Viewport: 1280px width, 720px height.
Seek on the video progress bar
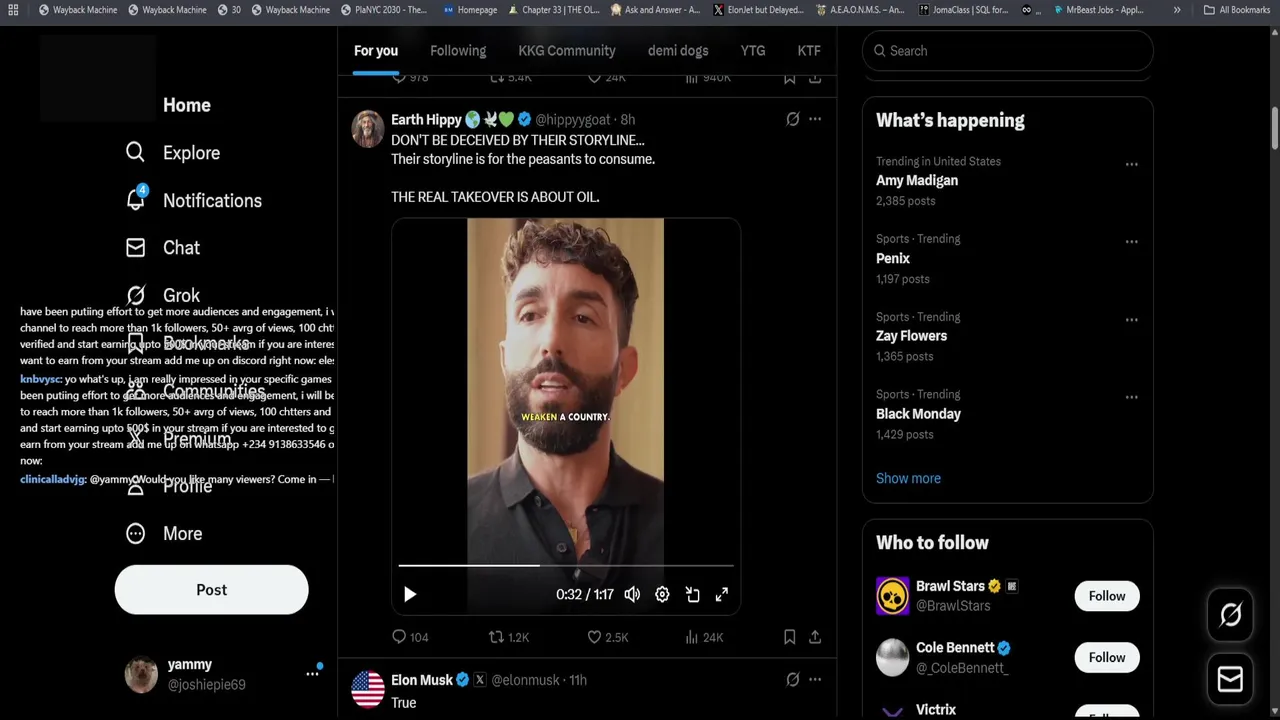point(566,566)
